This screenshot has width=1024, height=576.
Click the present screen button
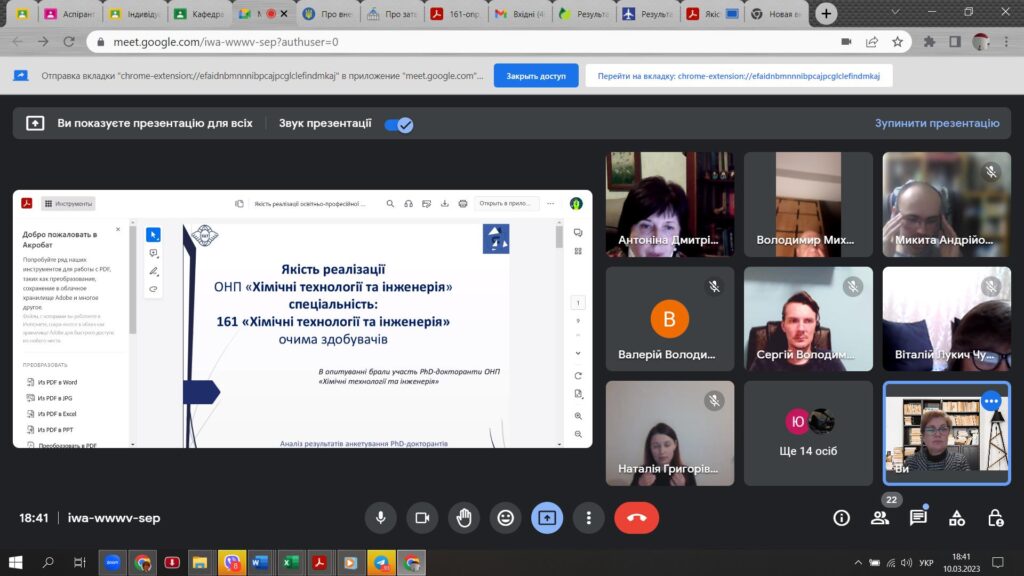point(547,517)
